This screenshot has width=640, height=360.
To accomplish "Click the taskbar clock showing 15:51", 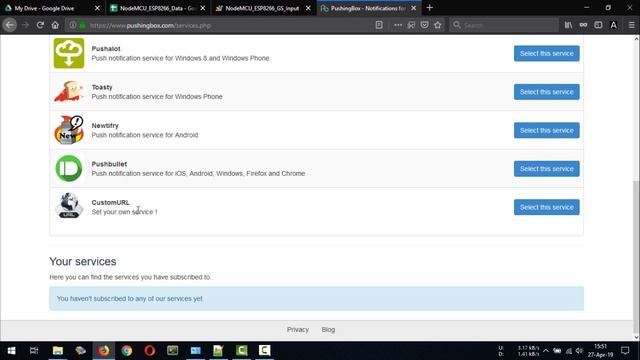I will click(600, 350).
